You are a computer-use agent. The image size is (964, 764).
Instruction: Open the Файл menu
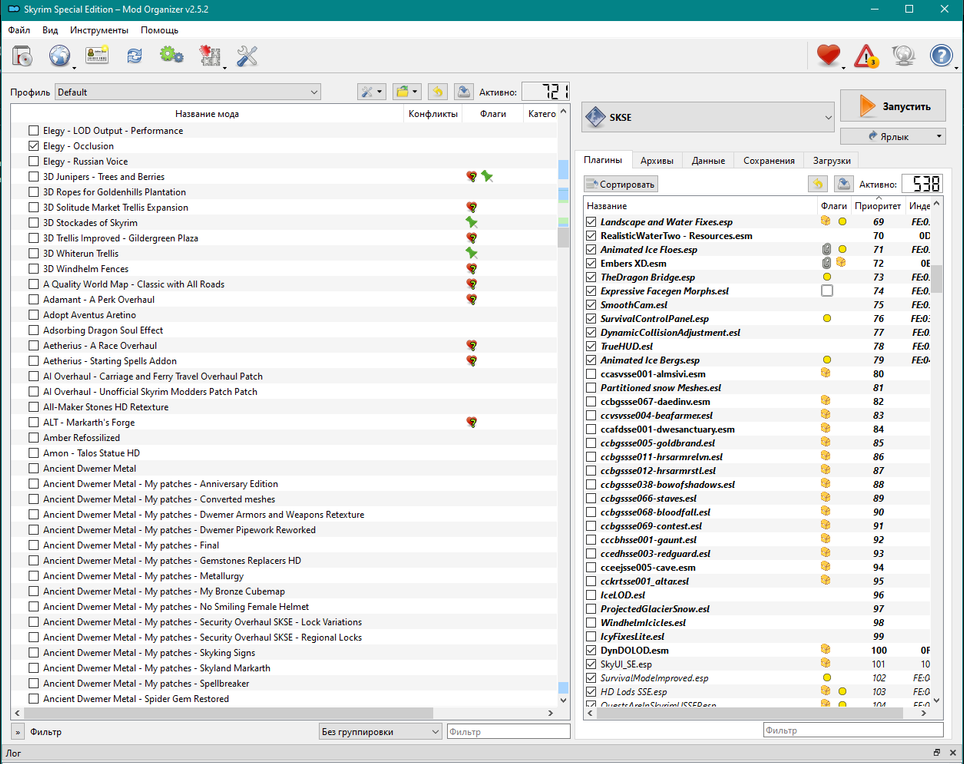(x=19, y=30)
